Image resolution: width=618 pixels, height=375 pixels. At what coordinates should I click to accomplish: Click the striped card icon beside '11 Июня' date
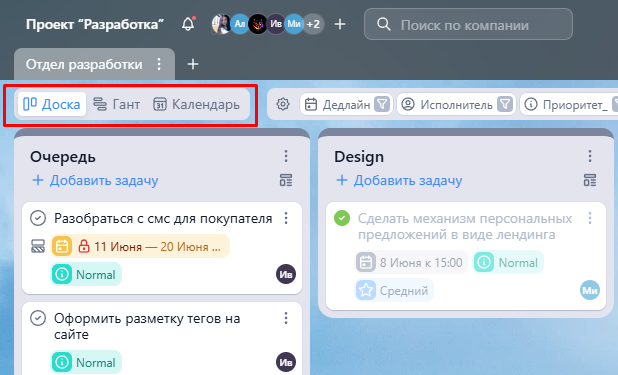point(38,246)
